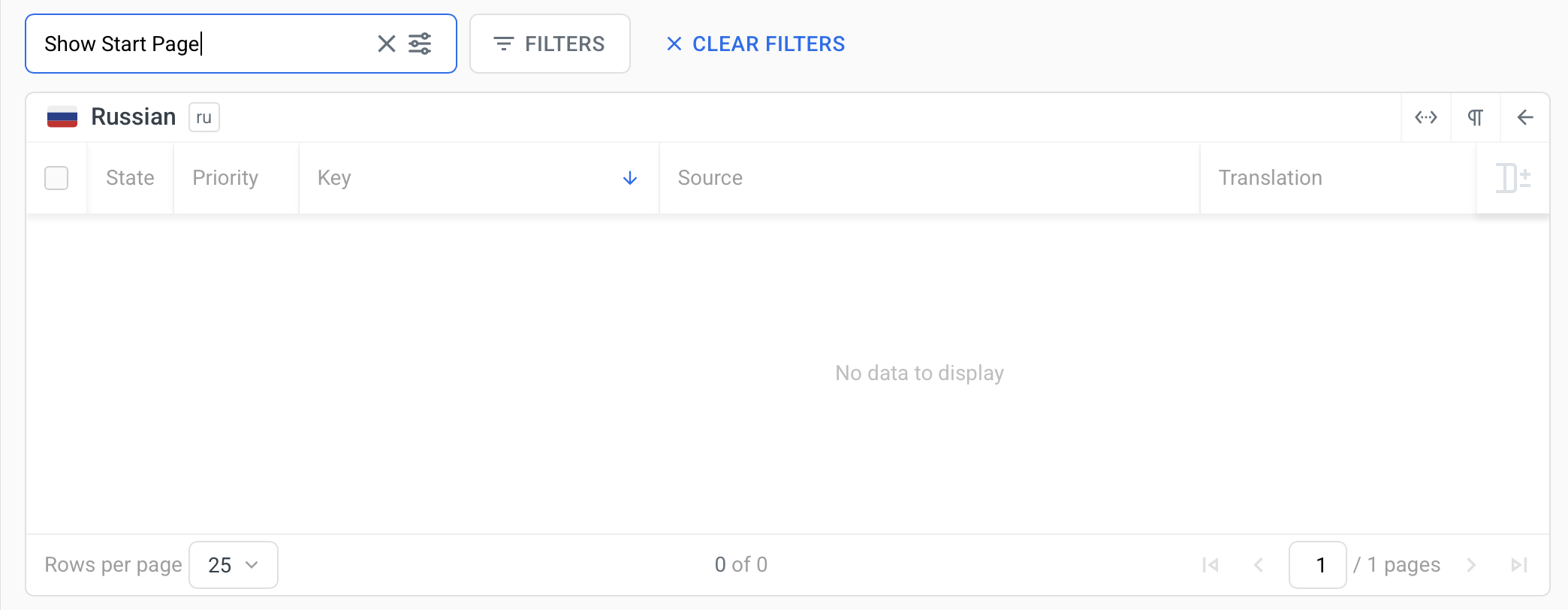This screenshot has height=610, width=1568.
Task: Toggle the pilcrow formatting marks icon
Action: click(1475, 117)
